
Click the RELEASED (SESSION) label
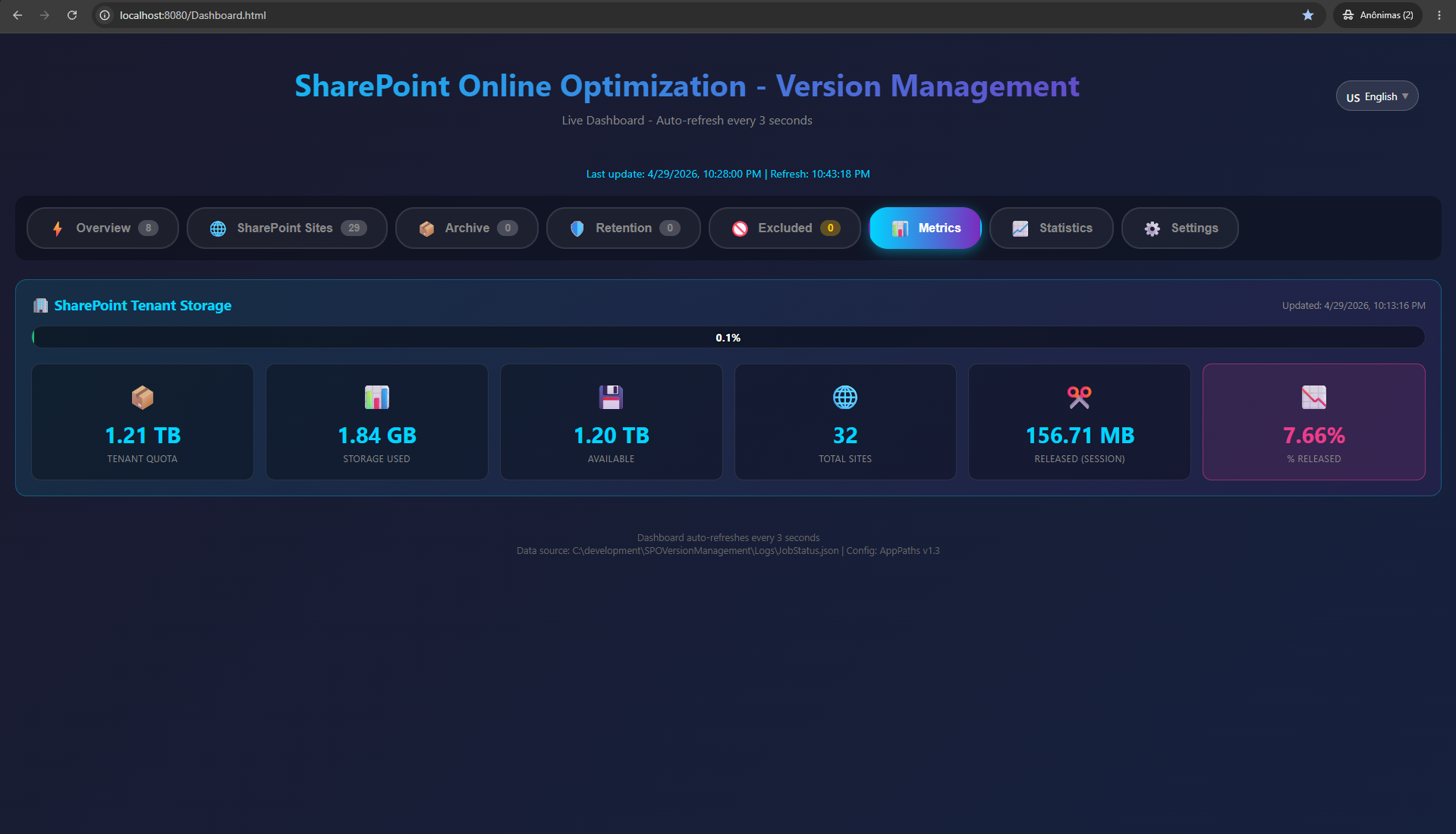[x=1080, y=459]
